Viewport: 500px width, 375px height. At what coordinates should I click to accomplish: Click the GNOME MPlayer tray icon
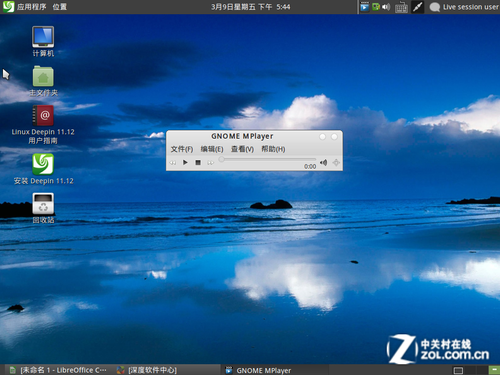pyautogui.click(x=365, y=7)
